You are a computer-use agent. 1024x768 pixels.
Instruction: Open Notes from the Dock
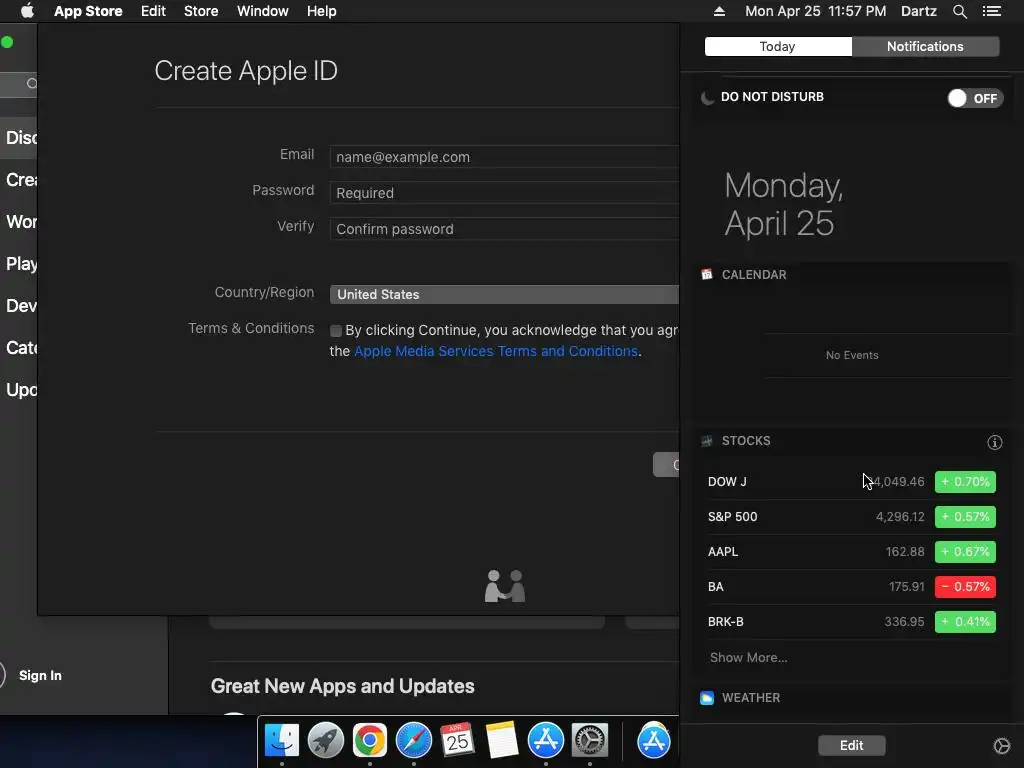pos(502,741)
